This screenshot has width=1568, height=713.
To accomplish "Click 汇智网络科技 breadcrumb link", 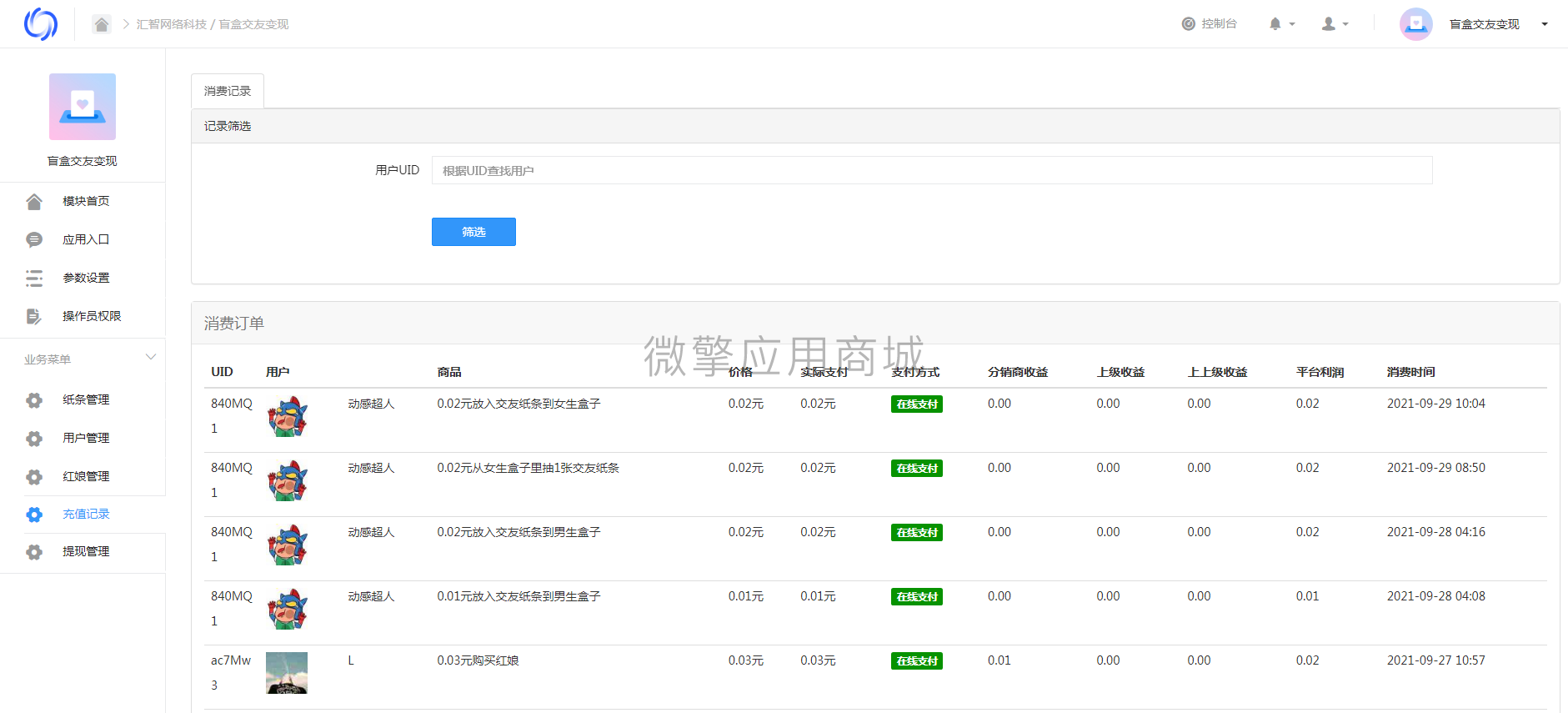I will (172, 24).
